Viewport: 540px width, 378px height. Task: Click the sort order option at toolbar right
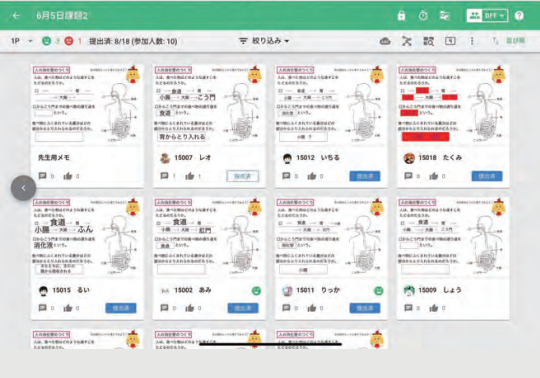click(x=510, y=41)
